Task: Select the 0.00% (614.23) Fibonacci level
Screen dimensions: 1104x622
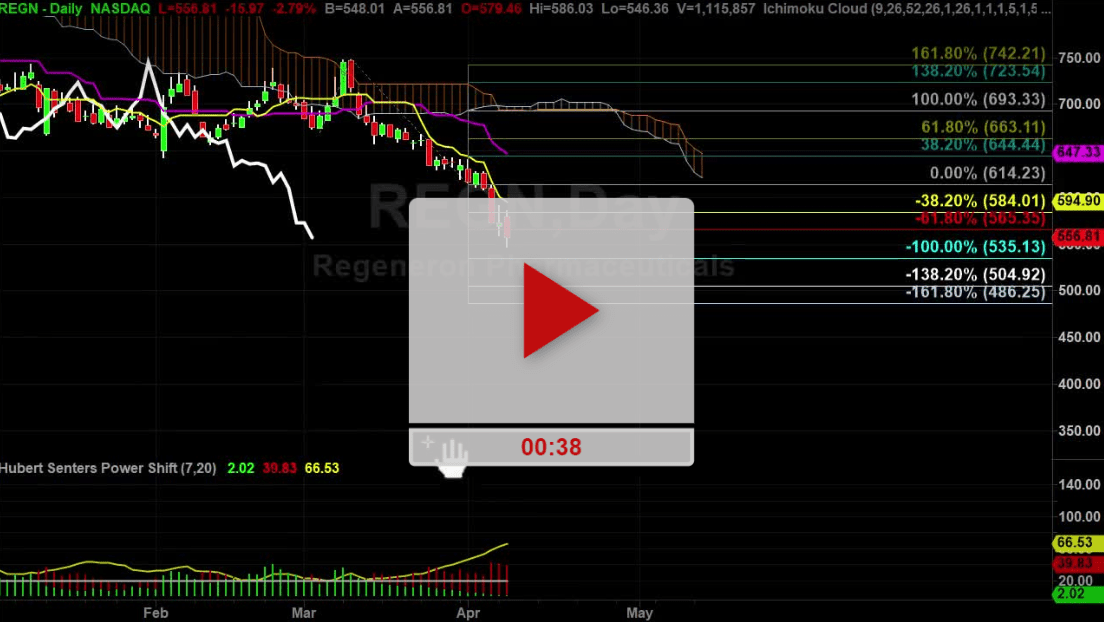Action: [988, 173]
